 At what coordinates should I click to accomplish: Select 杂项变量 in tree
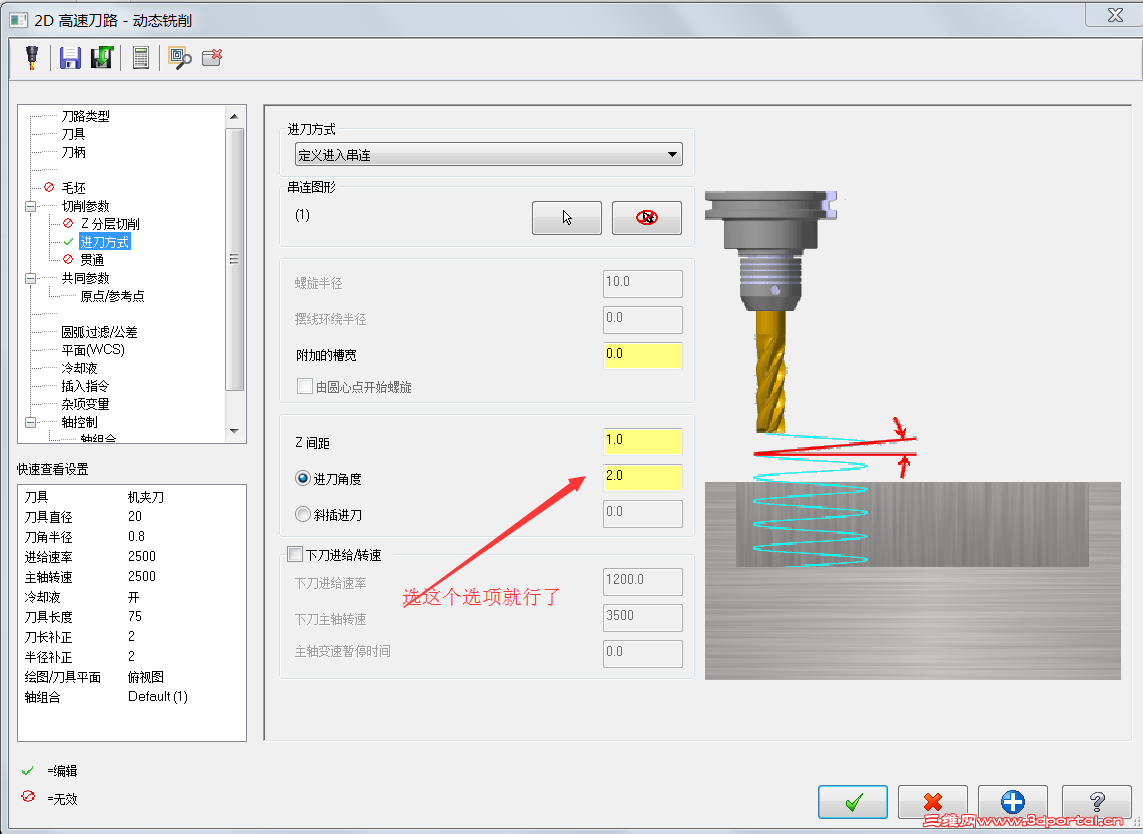tap(85, 405)
